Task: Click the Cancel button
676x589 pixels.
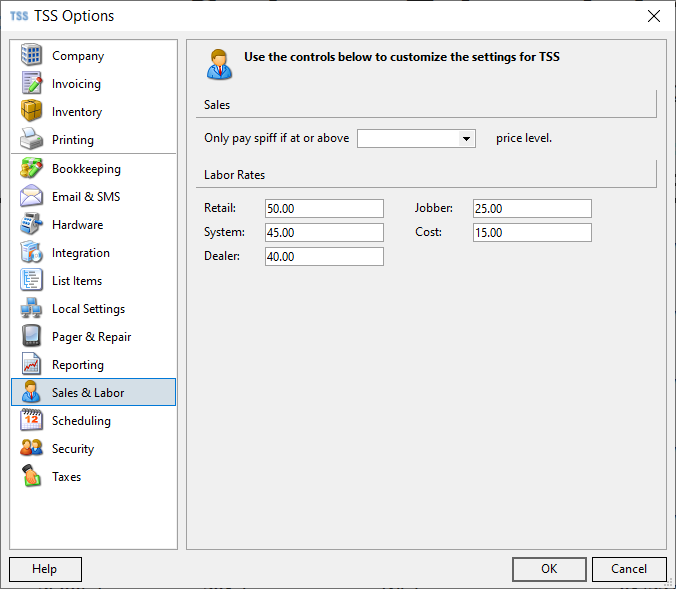Action: click(x=629, y=569)
